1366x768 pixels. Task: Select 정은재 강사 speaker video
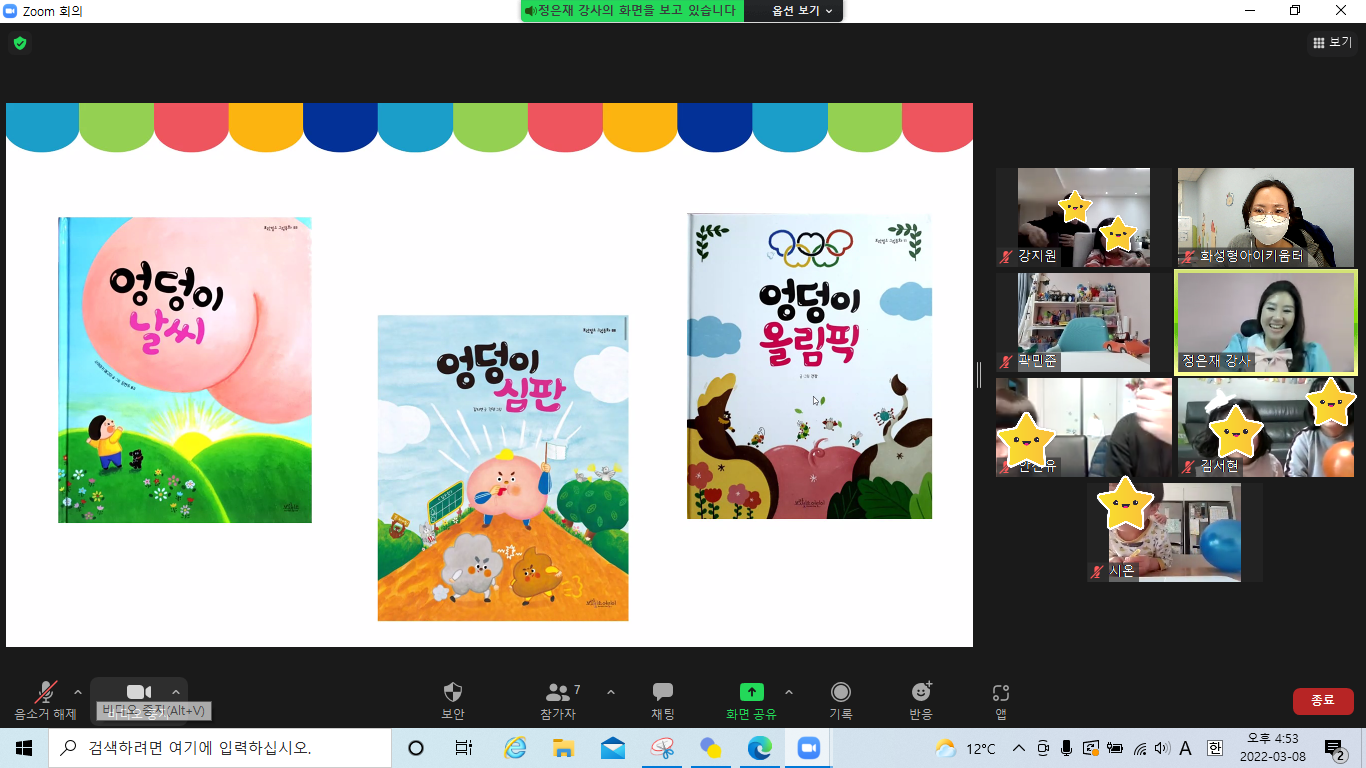1265,322
